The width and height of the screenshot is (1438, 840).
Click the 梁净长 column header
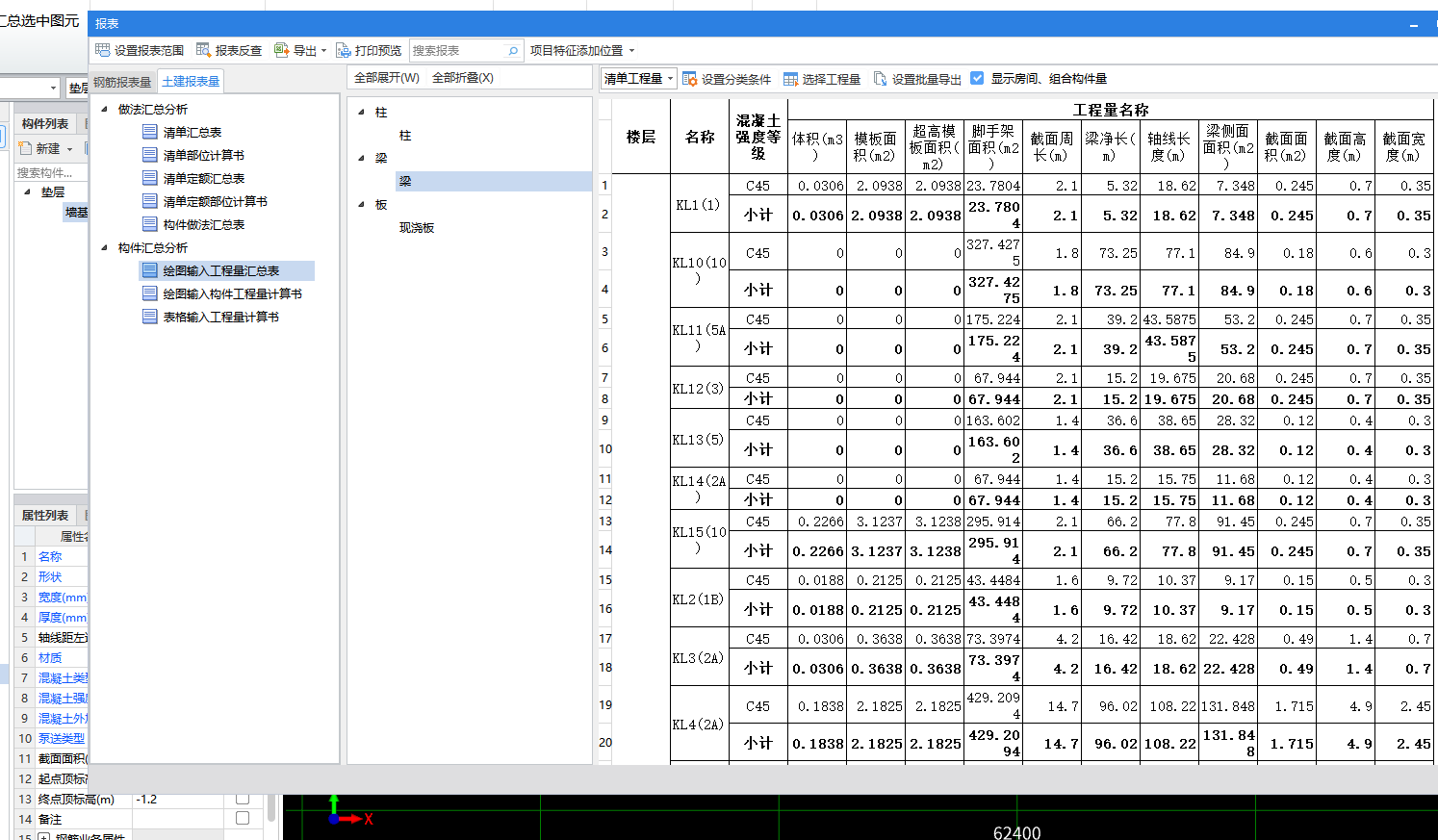1111,146
